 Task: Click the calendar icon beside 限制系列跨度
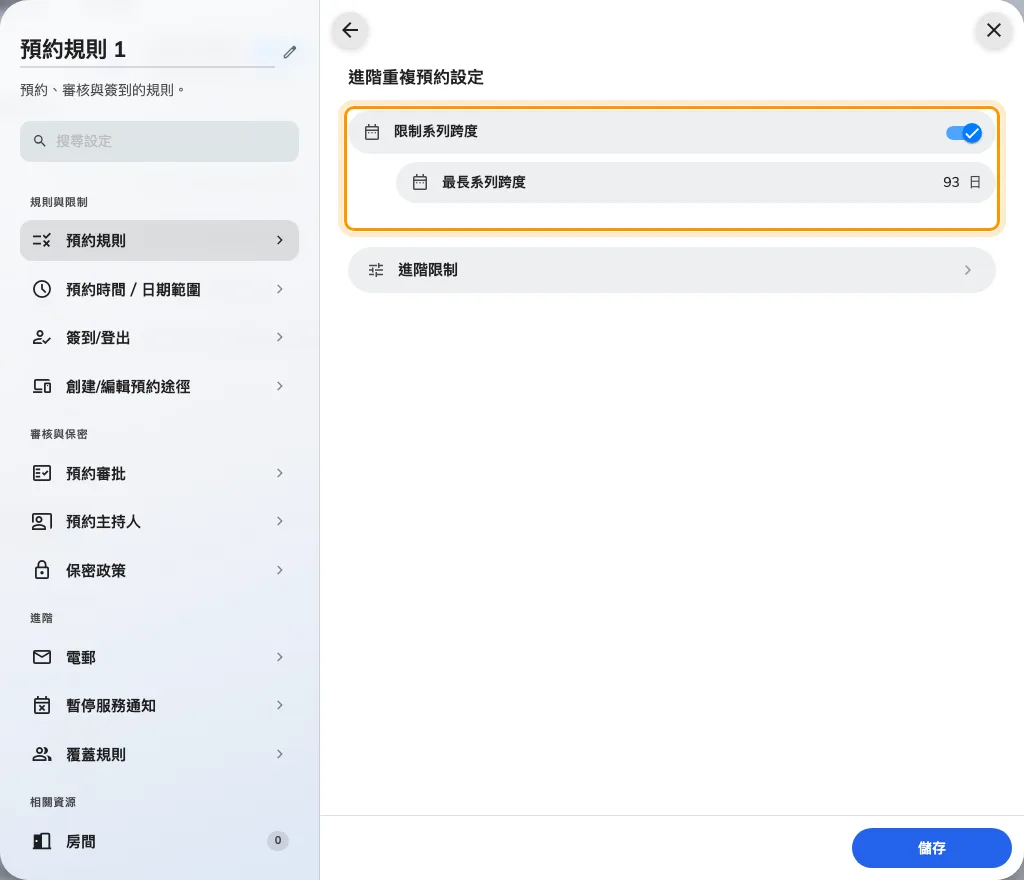[372, 132]
